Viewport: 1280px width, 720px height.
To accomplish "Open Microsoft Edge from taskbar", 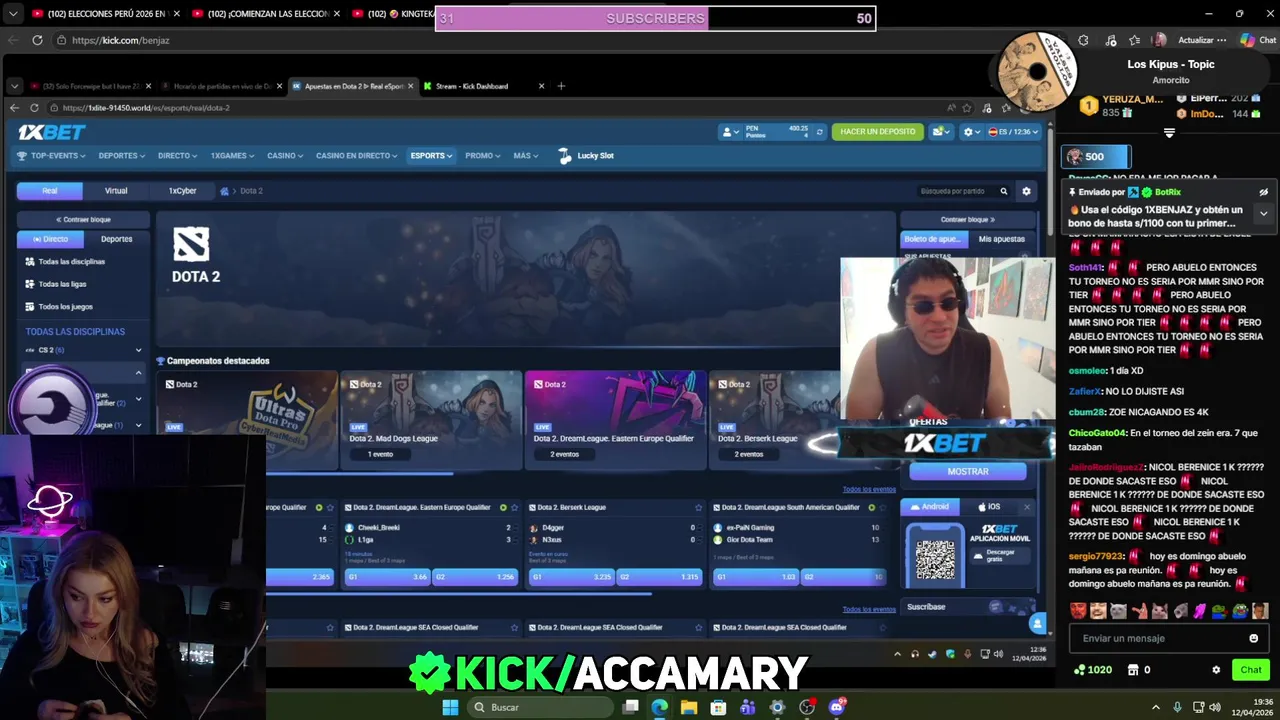I will click(x=660, y=707).
